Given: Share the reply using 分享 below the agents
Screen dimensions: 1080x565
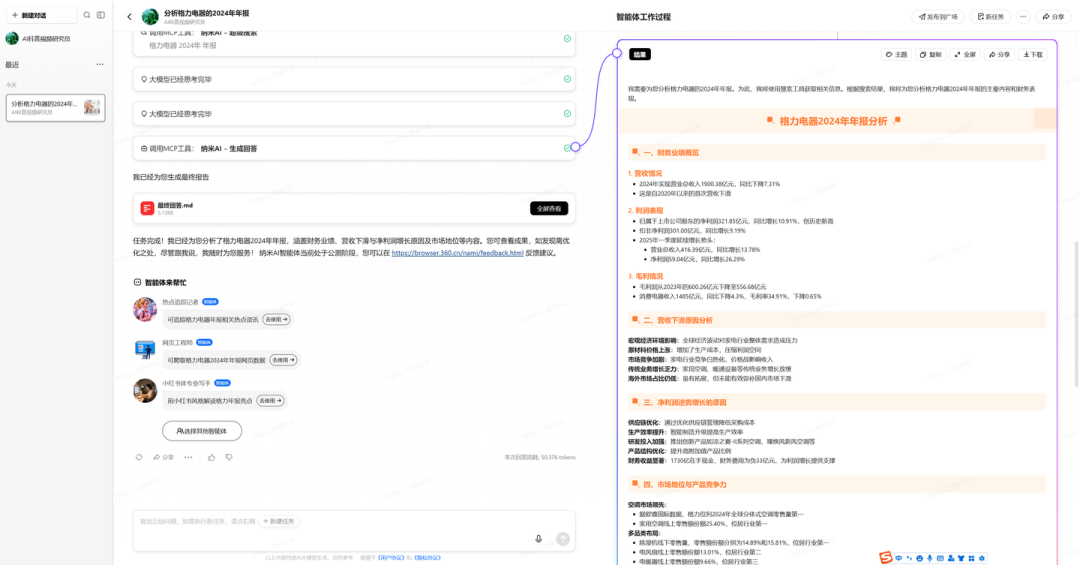Looking at the screenshot, I should [x=163, y=458].
